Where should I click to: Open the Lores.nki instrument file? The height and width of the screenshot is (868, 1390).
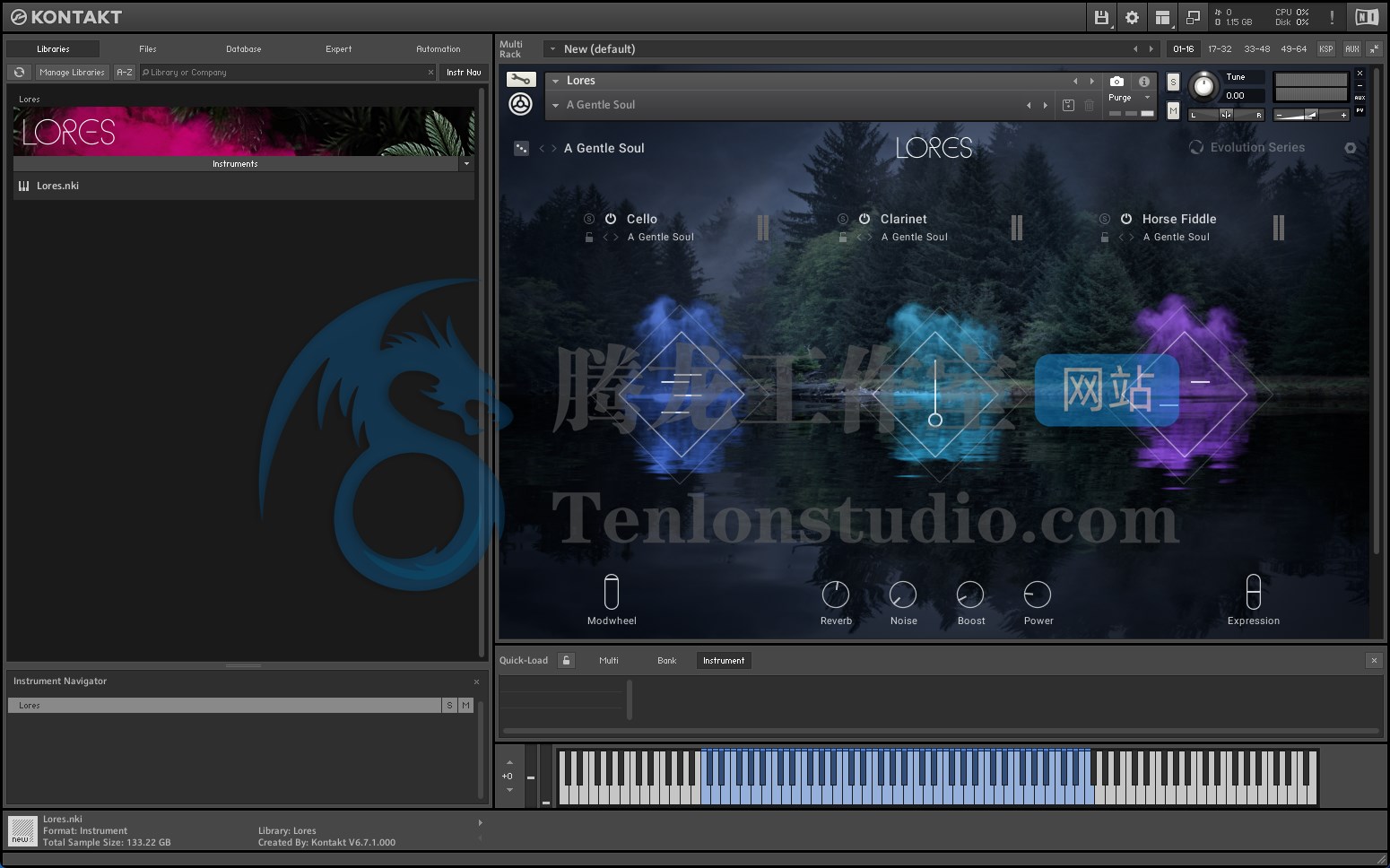tap(57, 186)
